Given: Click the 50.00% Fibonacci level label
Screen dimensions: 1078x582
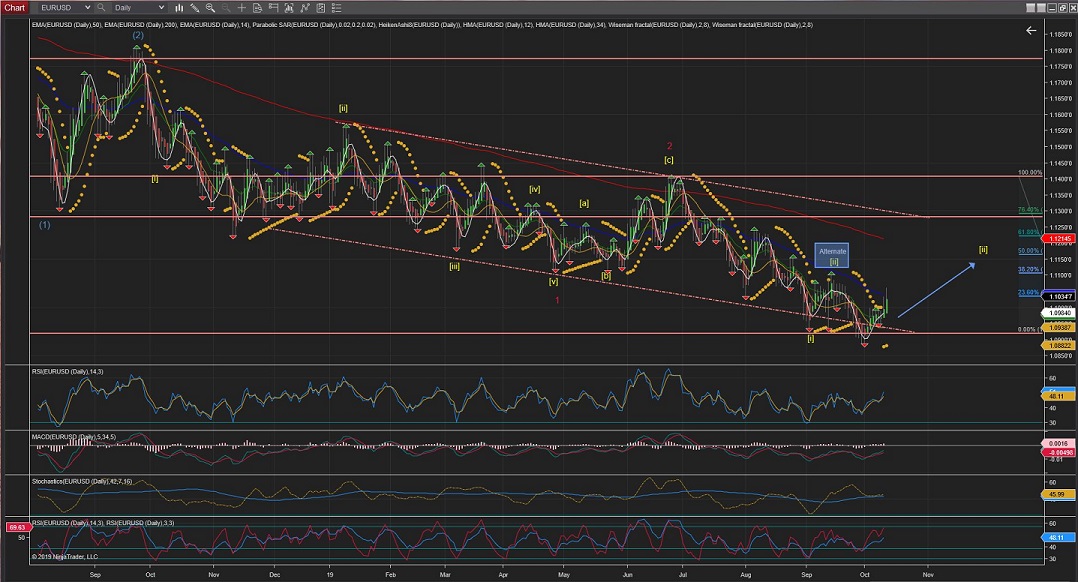Looking at the screenshot, I should [1029, 251].
